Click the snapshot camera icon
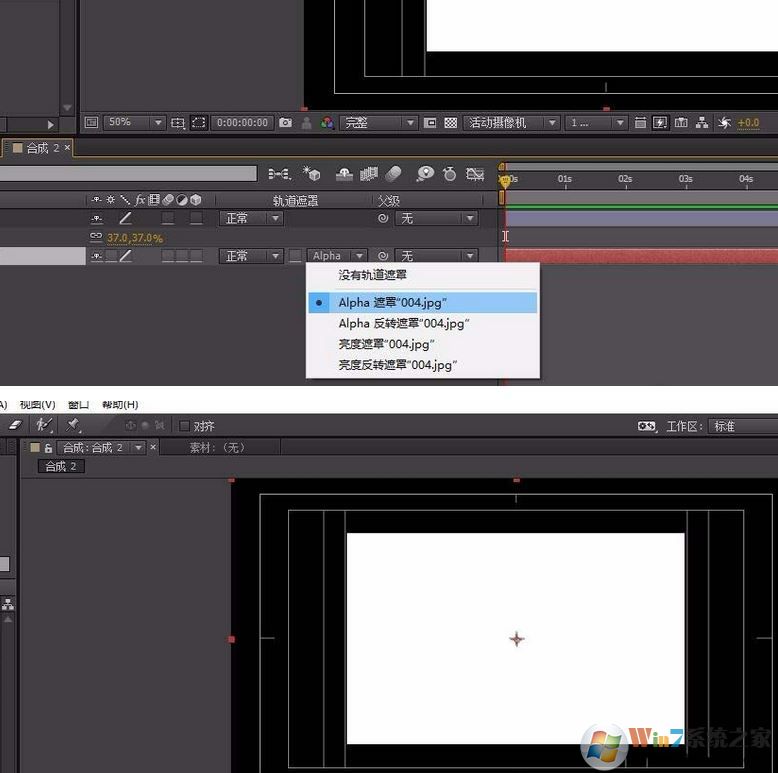Image resolution: width=778 pixels, height=773 pixels. click(286, 122)
